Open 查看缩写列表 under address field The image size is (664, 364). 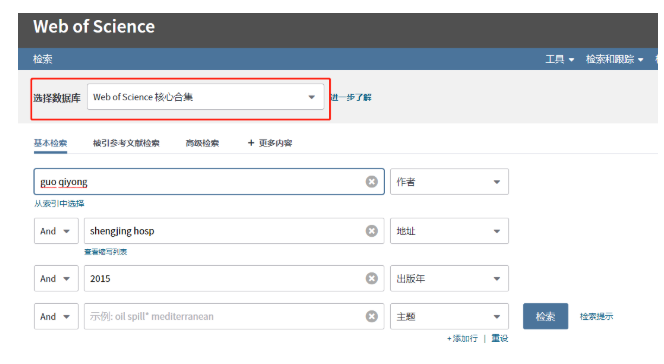[105, 252]
